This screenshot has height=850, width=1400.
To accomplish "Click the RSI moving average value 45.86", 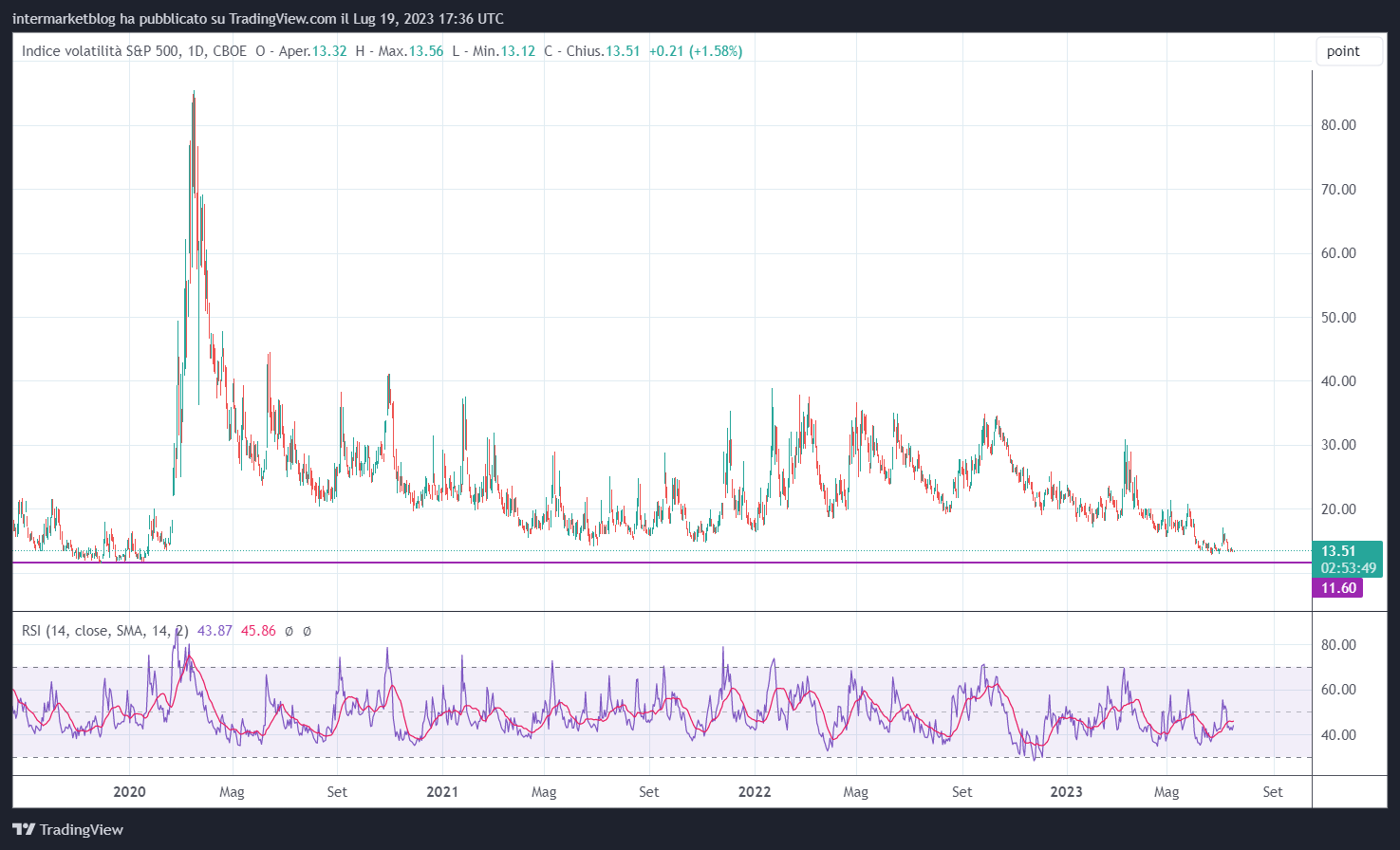I will tap(258, 631).
